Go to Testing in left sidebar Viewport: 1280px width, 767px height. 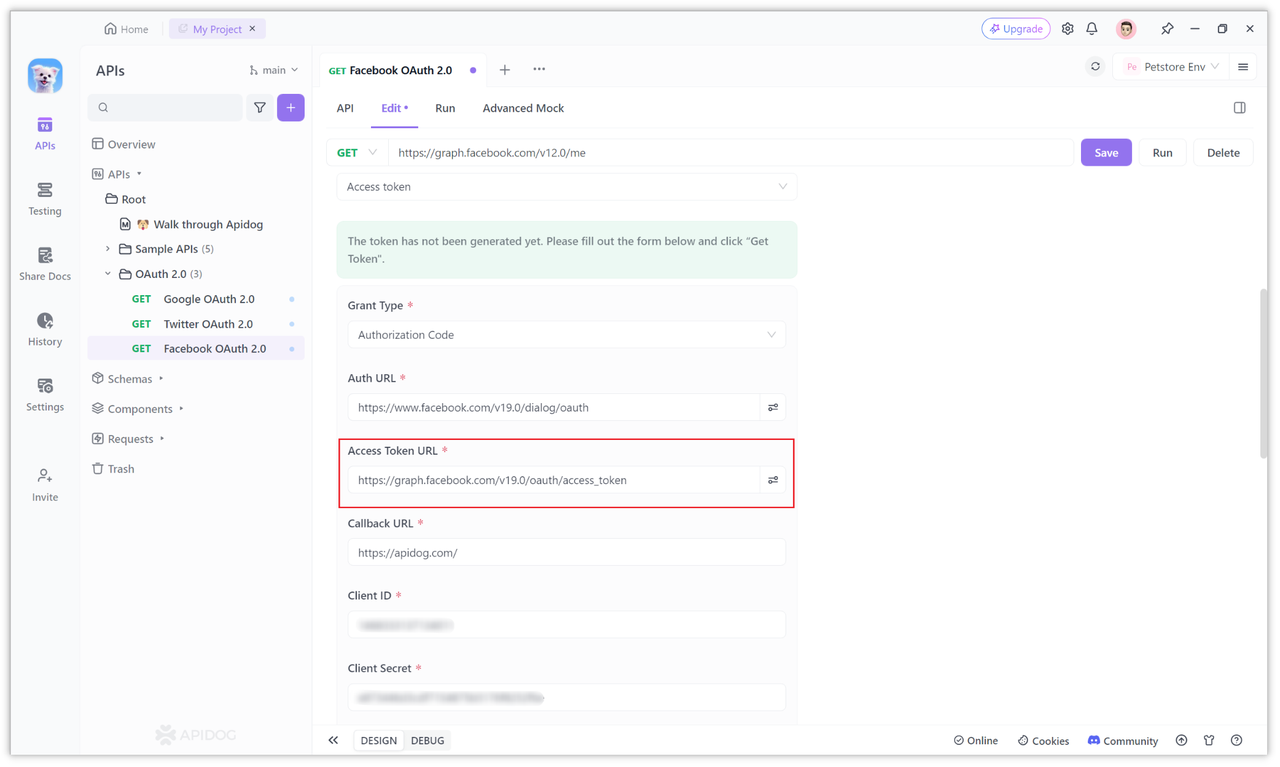click(x=45, y=199)
